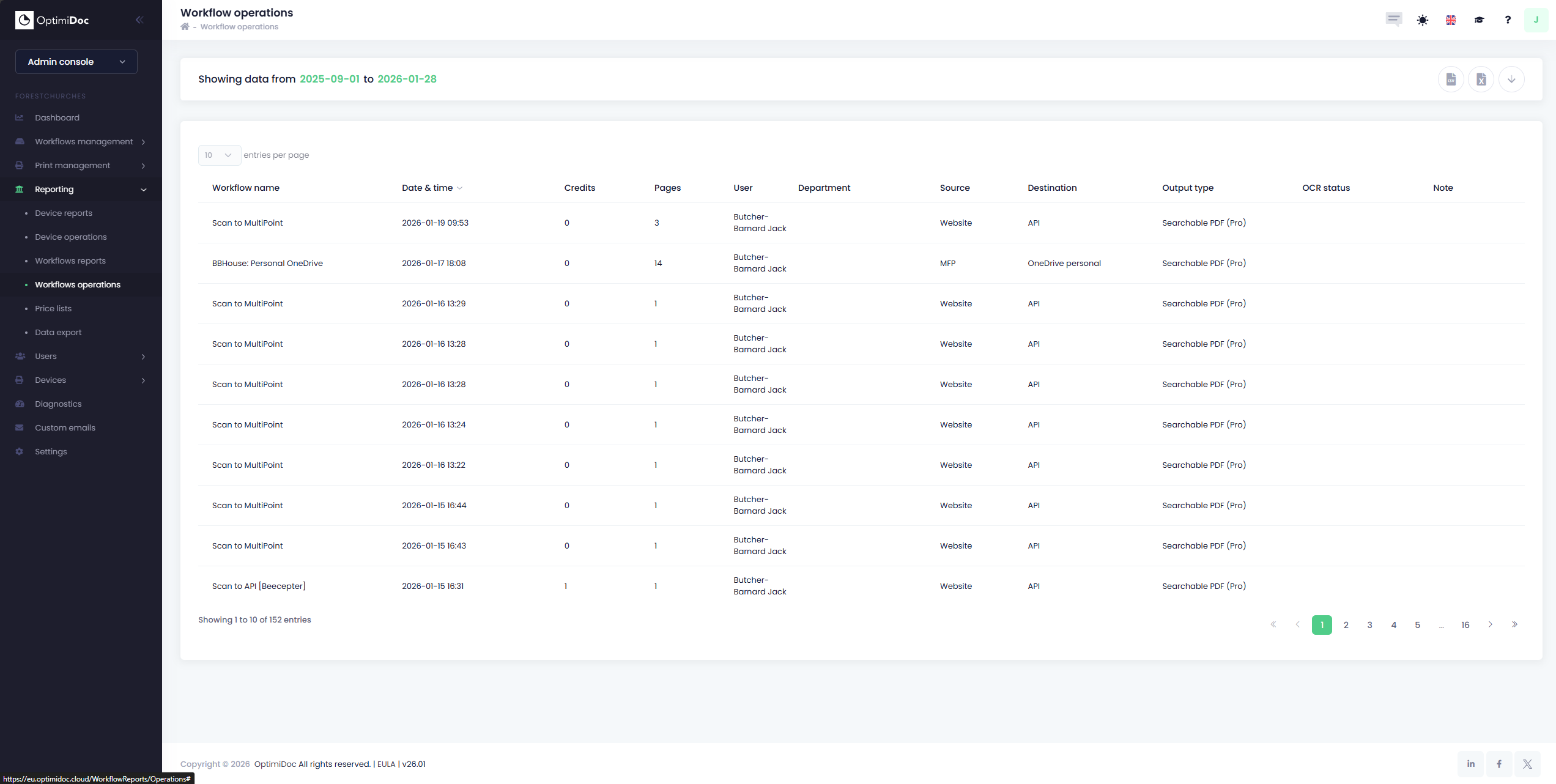This screenshot has width=1556, height=784.
Task: Open Device reports in sidebar
Action: [64, 213]
